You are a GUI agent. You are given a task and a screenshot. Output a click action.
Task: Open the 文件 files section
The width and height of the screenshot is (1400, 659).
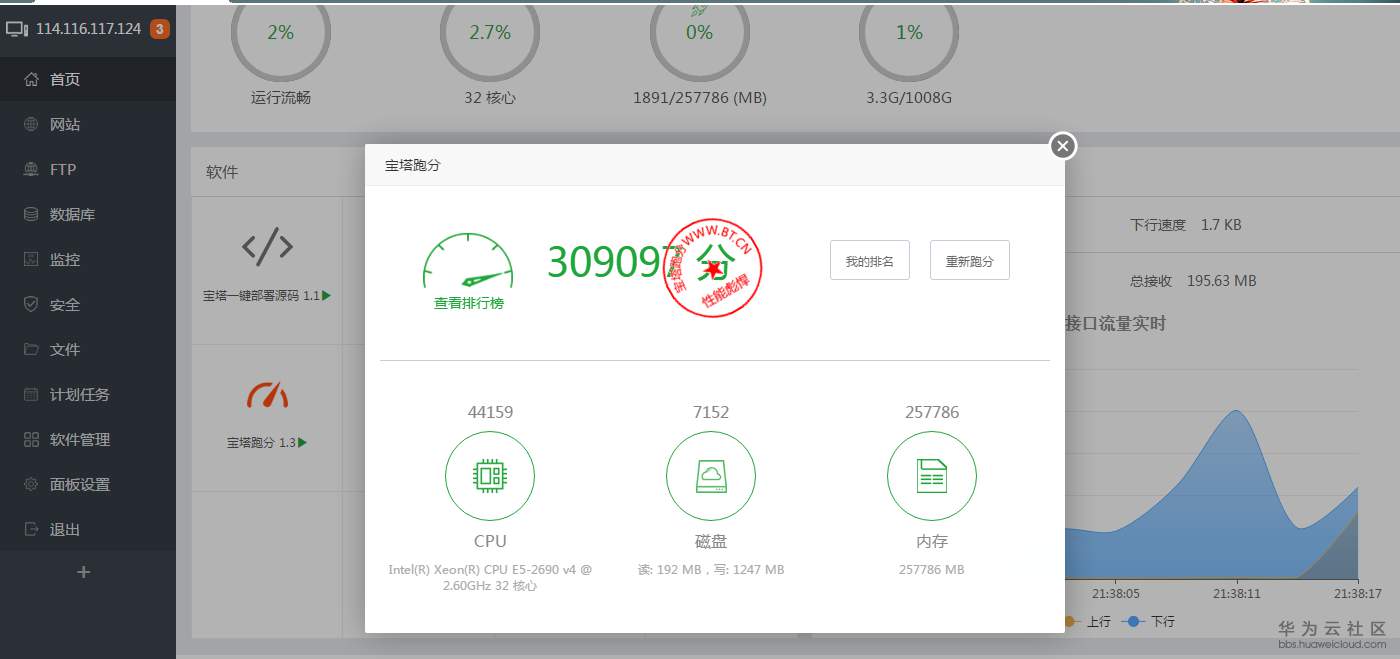click(88, 349)
